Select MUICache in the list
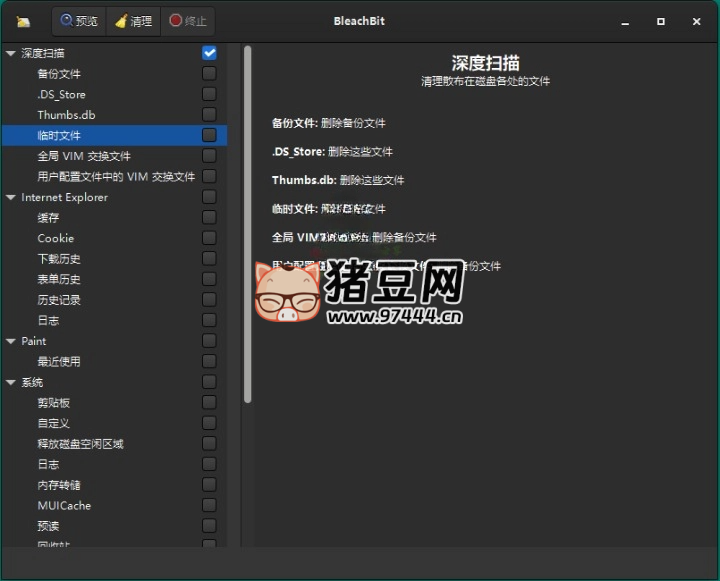This screenshot has width=720, height=581. pos(64,505)
